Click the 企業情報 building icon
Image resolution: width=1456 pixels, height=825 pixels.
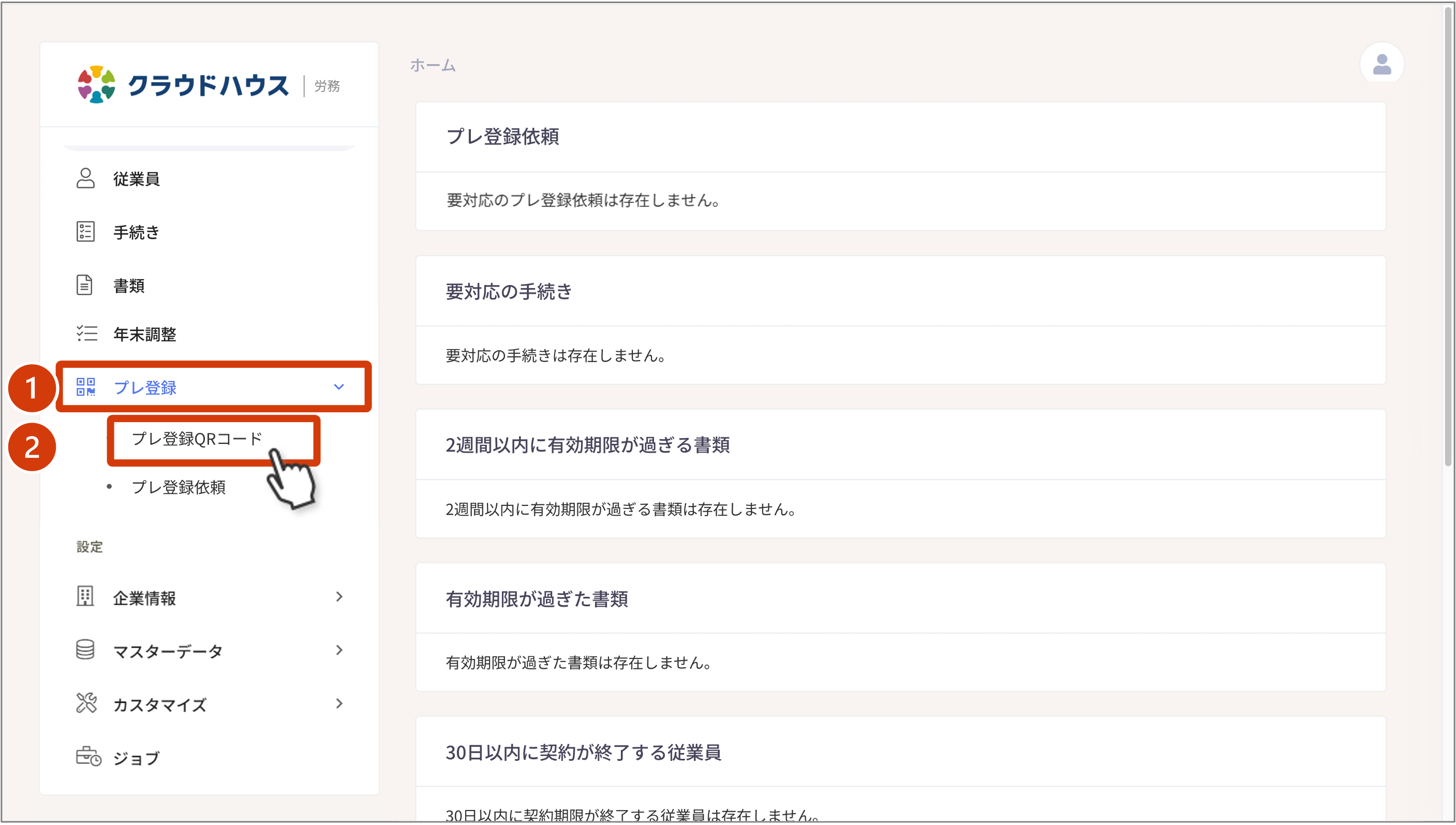click(x=85, y=597)
